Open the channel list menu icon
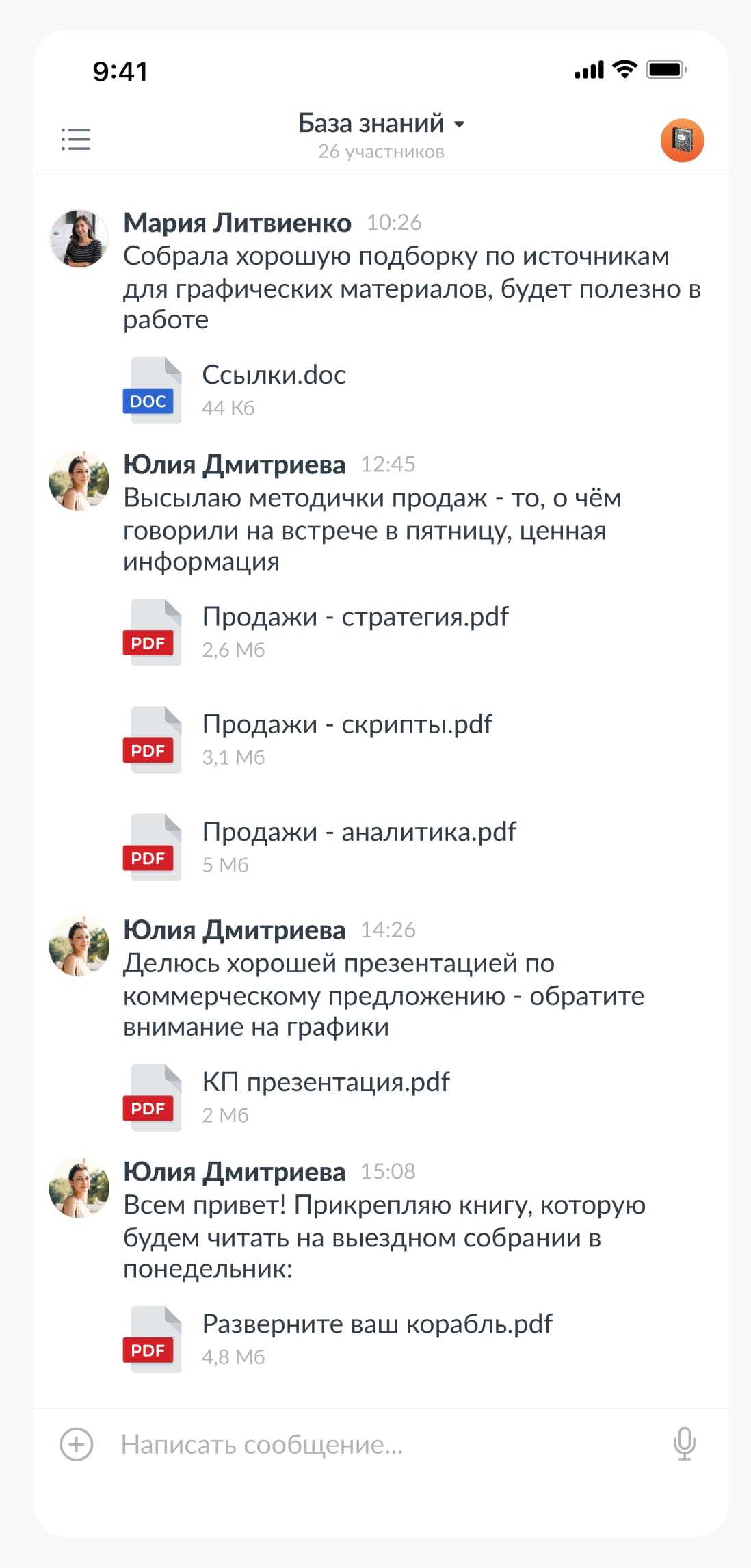 click(x=76, y=139)
